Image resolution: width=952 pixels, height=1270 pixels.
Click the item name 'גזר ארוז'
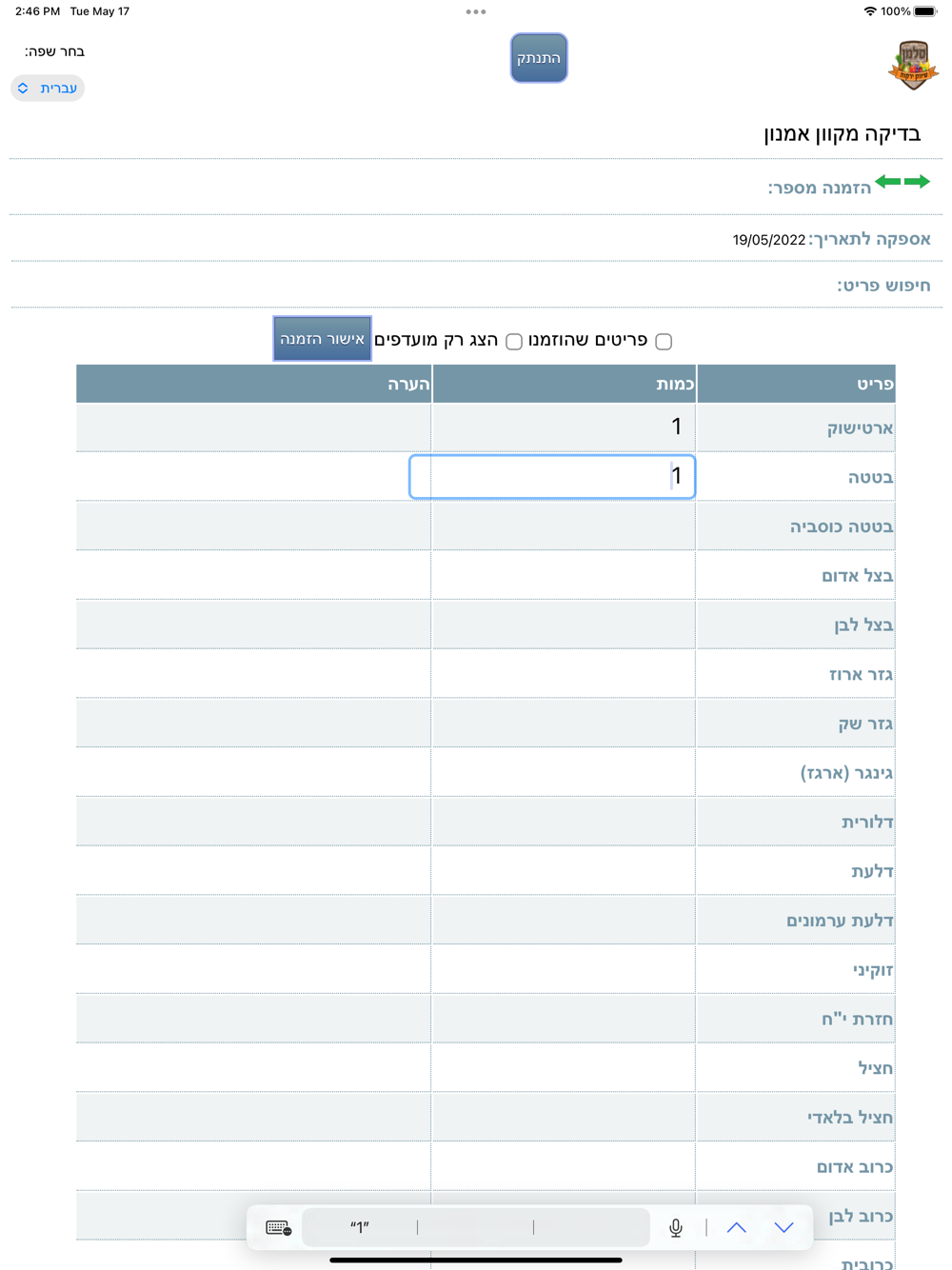861,675
